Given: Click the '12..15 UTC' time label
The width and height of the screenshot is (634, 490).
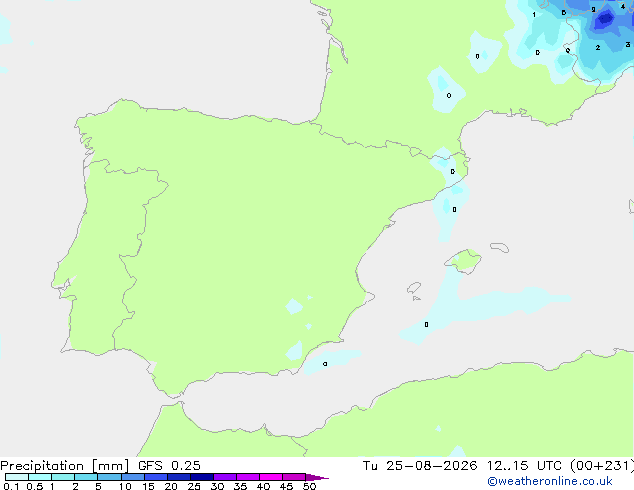Looking at the screenshot, I should click(x=524, y=466).
